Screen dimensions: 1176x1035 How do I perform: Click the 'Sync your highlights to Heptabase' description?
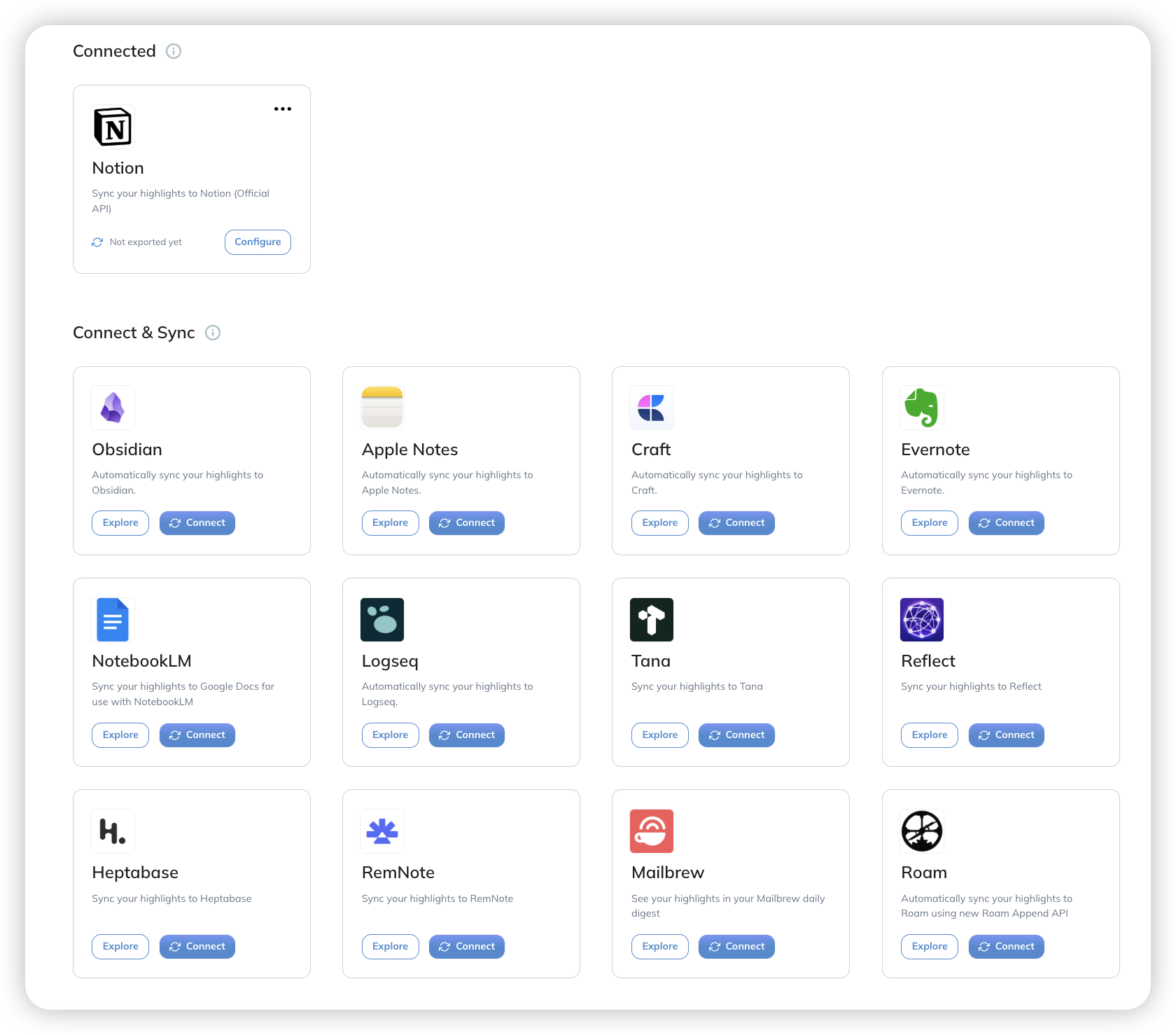coord(171,899)
